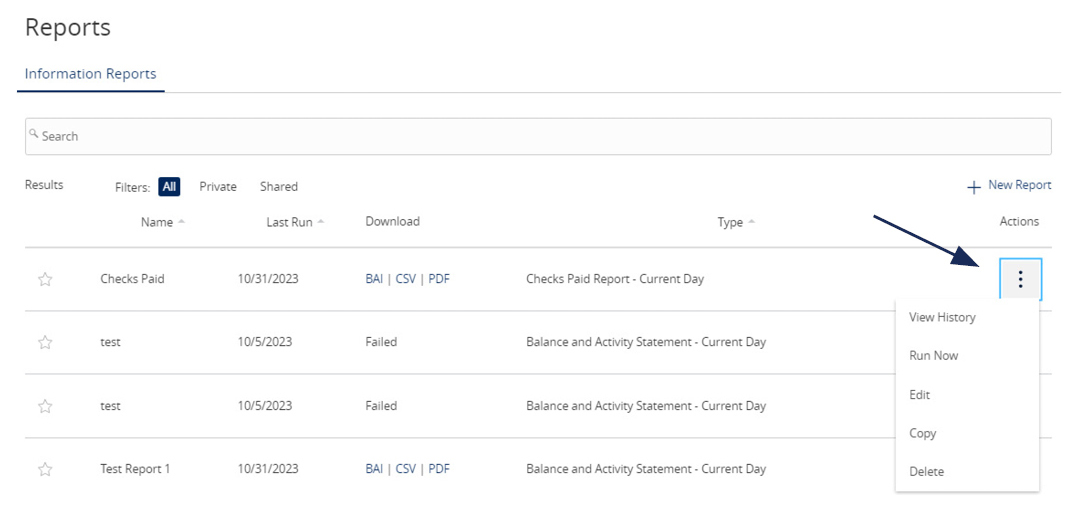This screenshot has height=513, width=1080.
Task: Click the Results label
Action: [x=44, y=185]
